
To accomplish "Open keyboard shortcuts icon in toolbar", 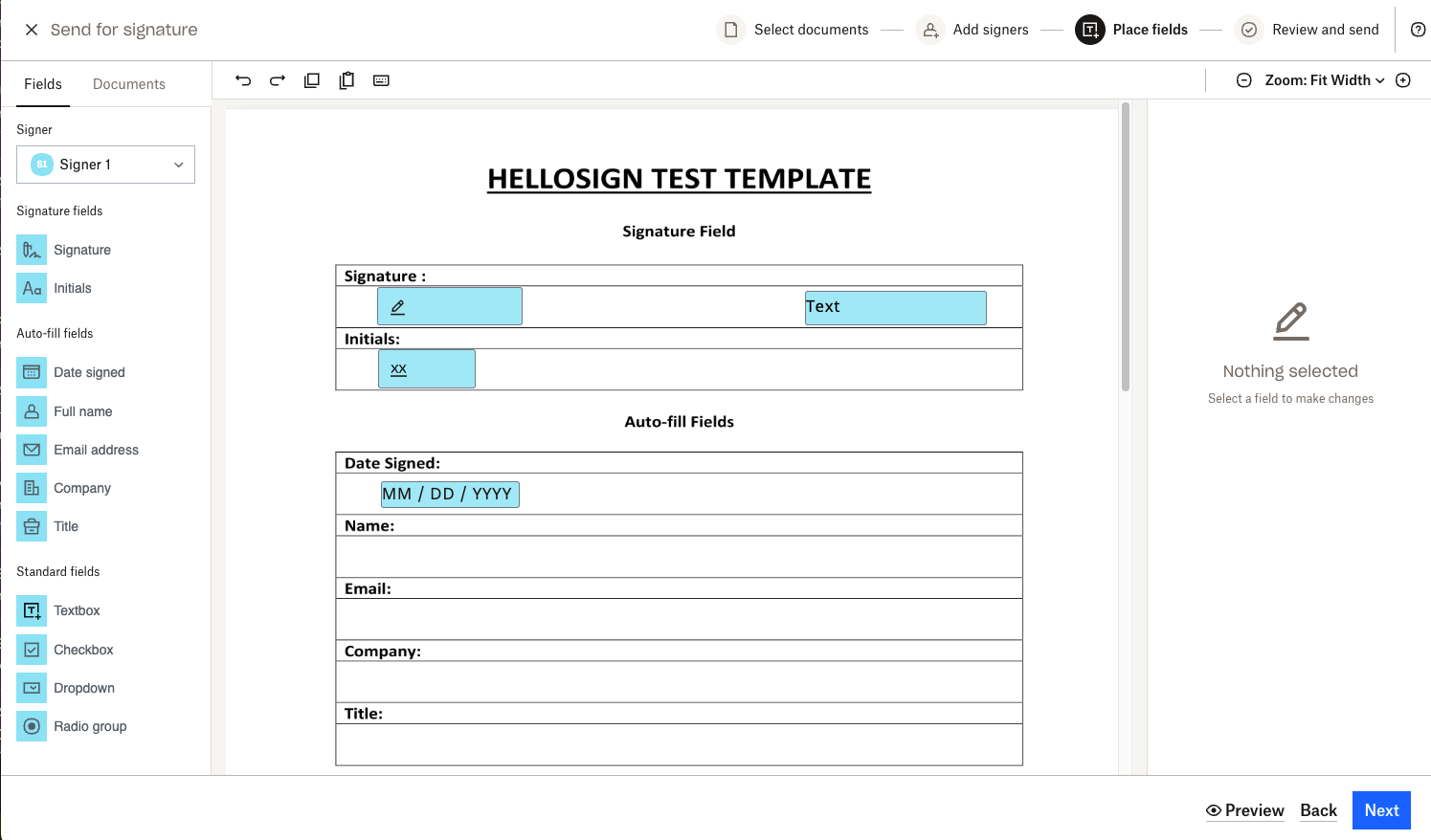I will pyautogui.click(x=381, y=80).
